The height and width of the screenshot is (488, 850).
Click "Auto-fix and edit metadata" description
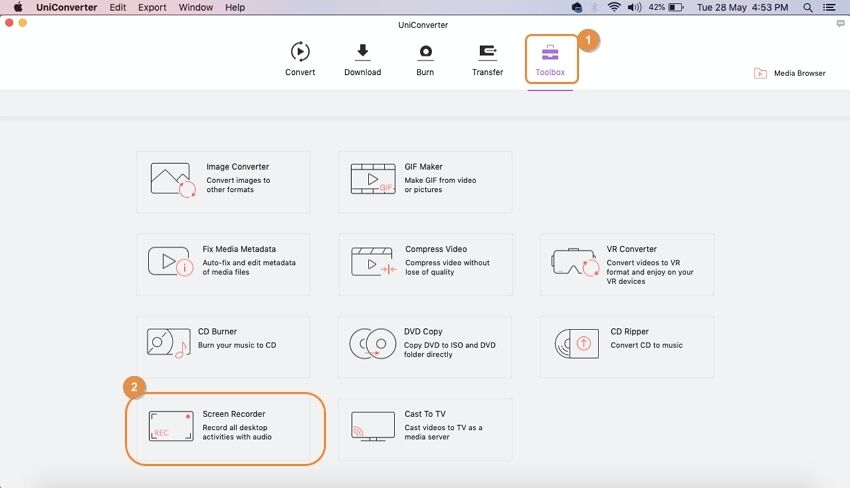pyautogui.click(x=249, y=267)
